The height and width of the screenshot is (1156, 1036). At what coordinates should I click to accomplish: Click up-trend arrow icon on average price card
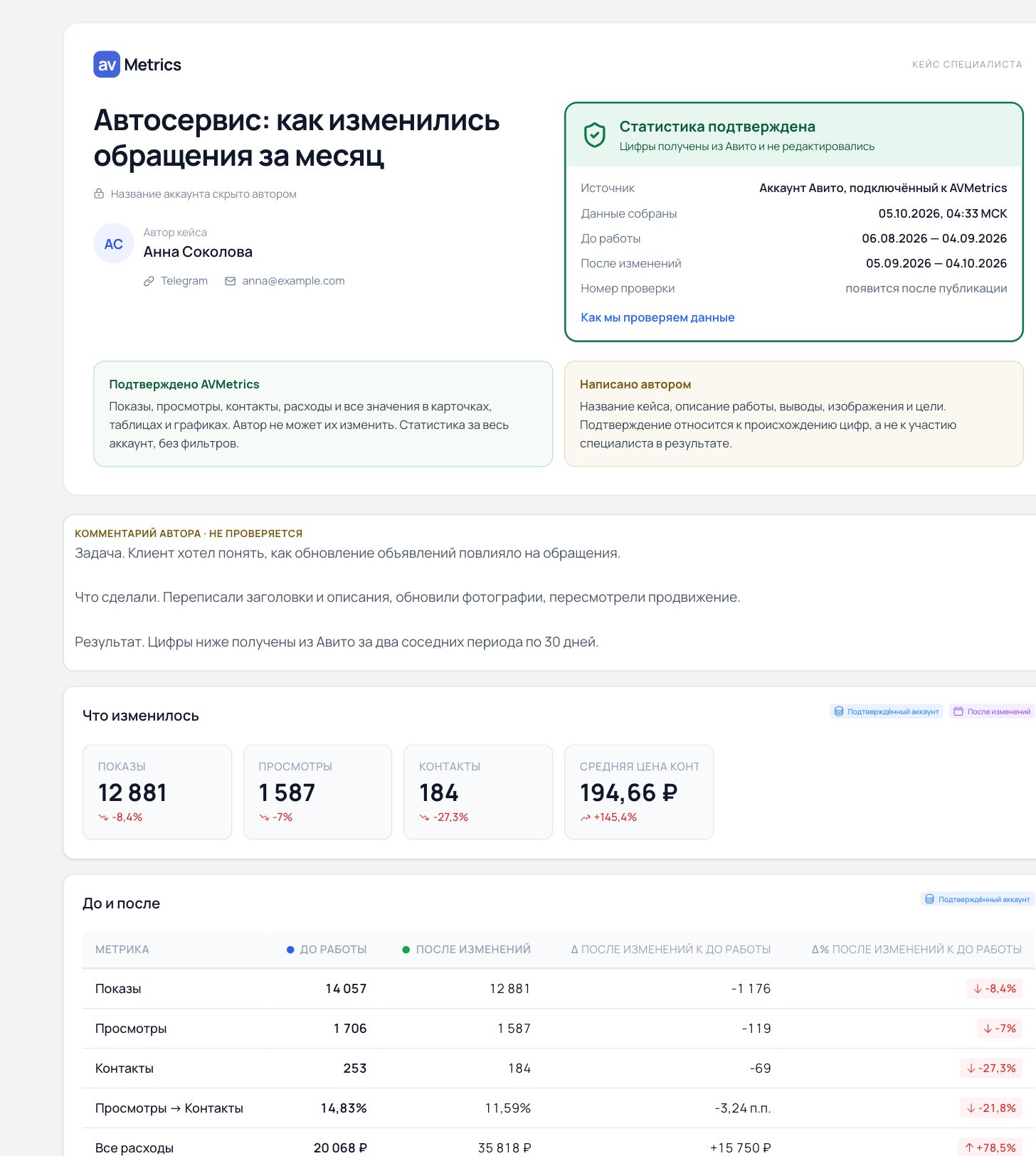click(x=585, y=817)
